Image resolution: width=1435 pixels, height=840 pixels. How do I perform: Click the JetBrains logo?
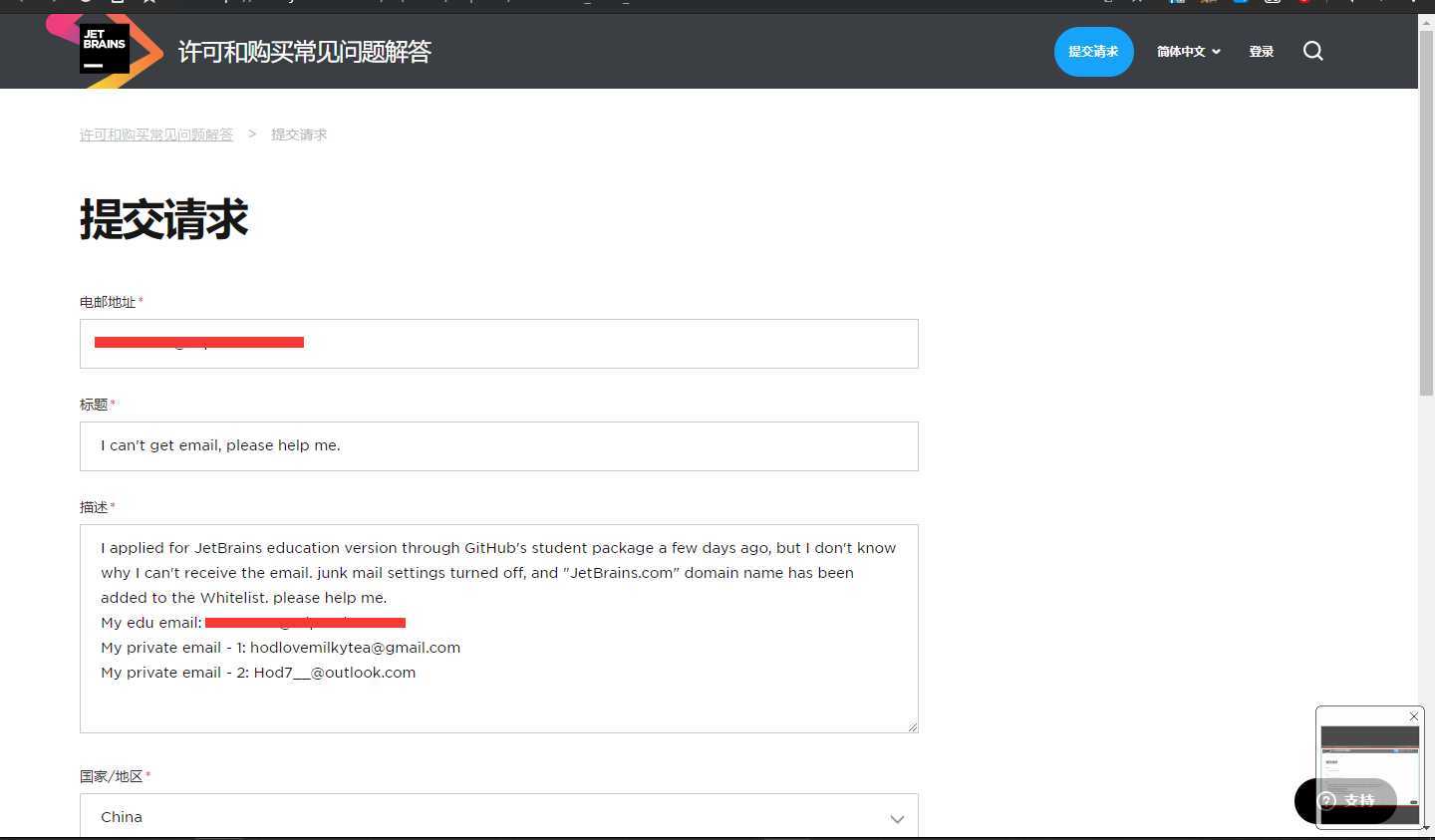click(105, 50)
